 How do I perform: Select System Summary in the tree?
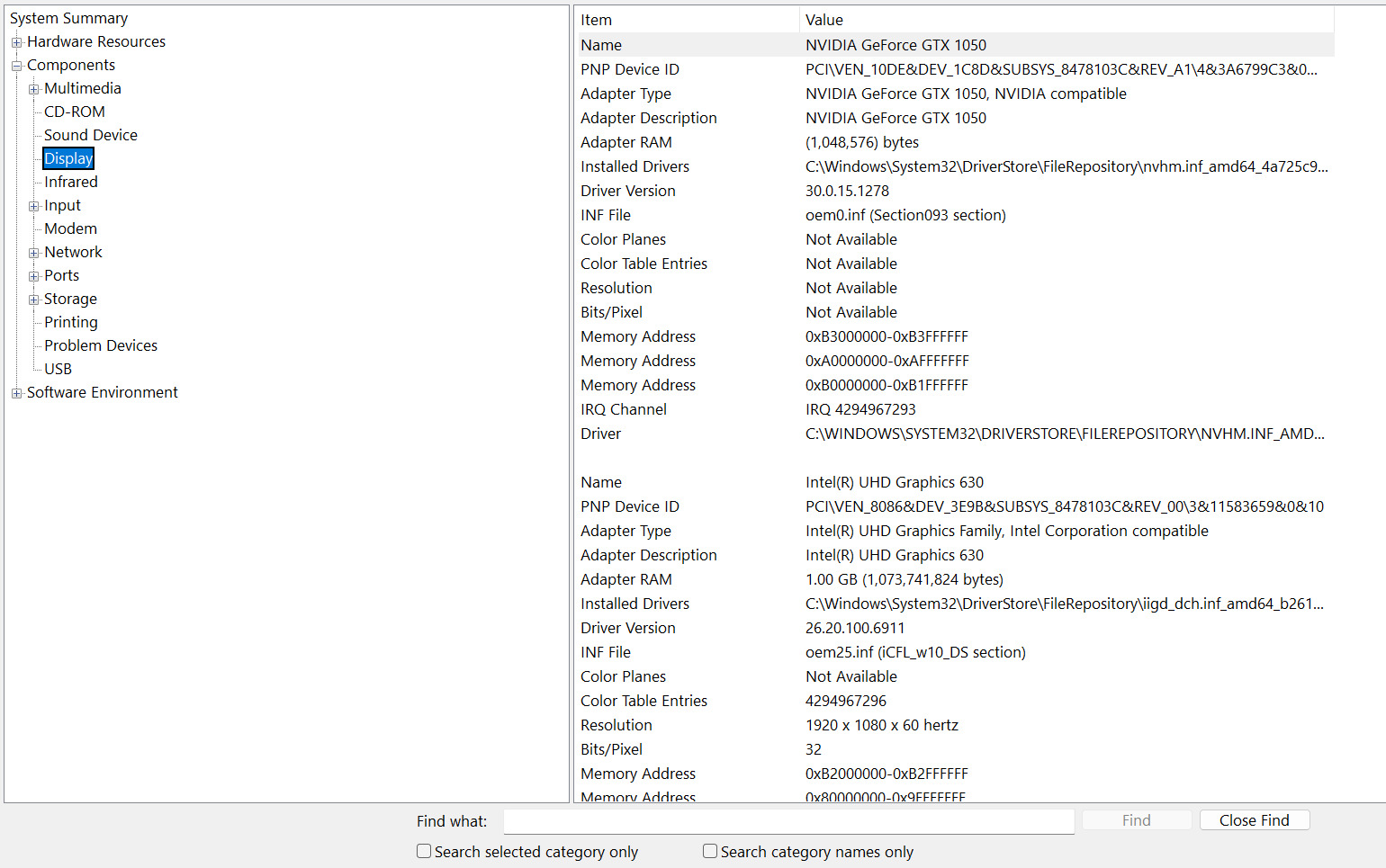(68, 18)
